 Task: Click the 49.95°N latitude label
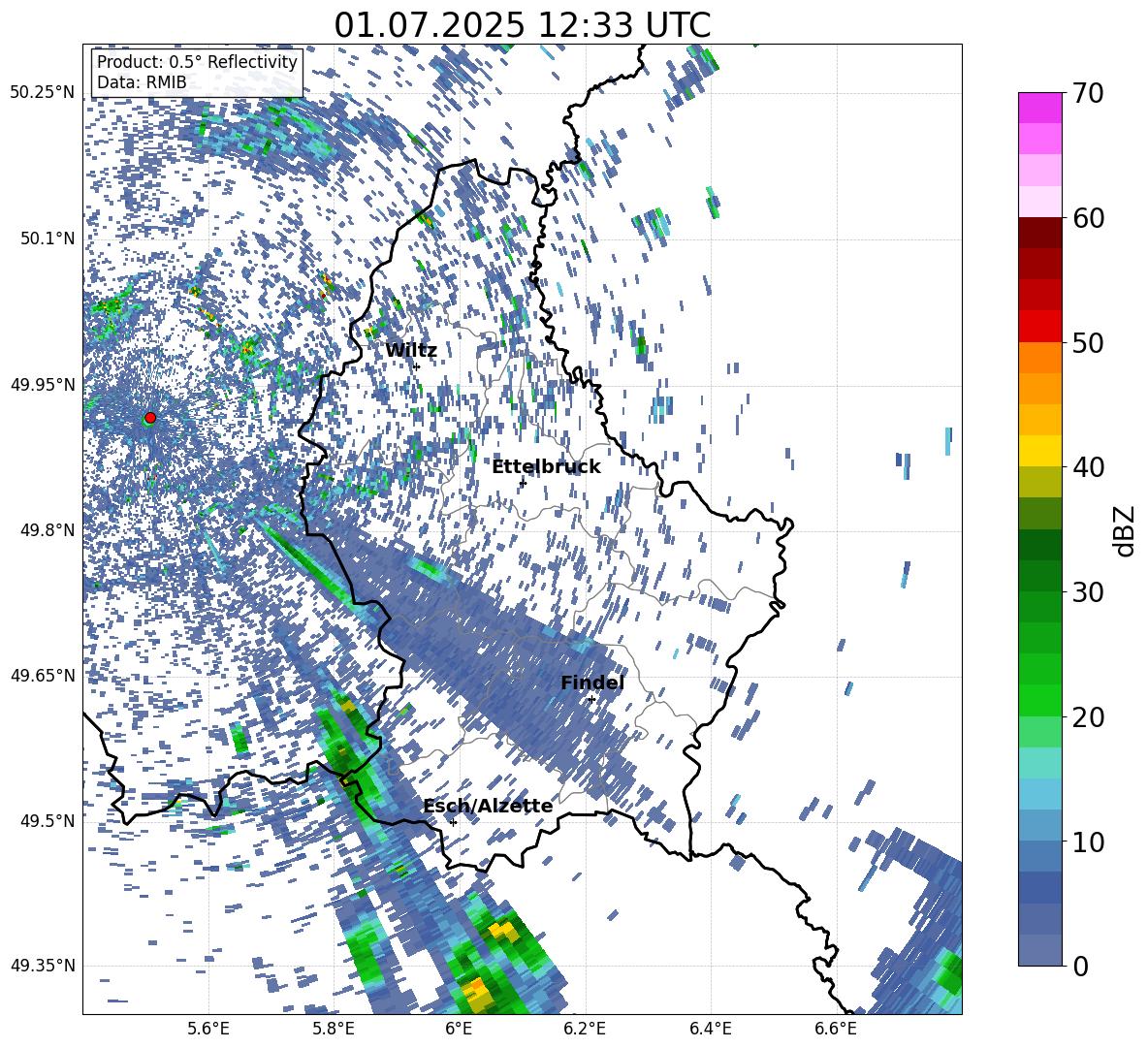point(43,384)
